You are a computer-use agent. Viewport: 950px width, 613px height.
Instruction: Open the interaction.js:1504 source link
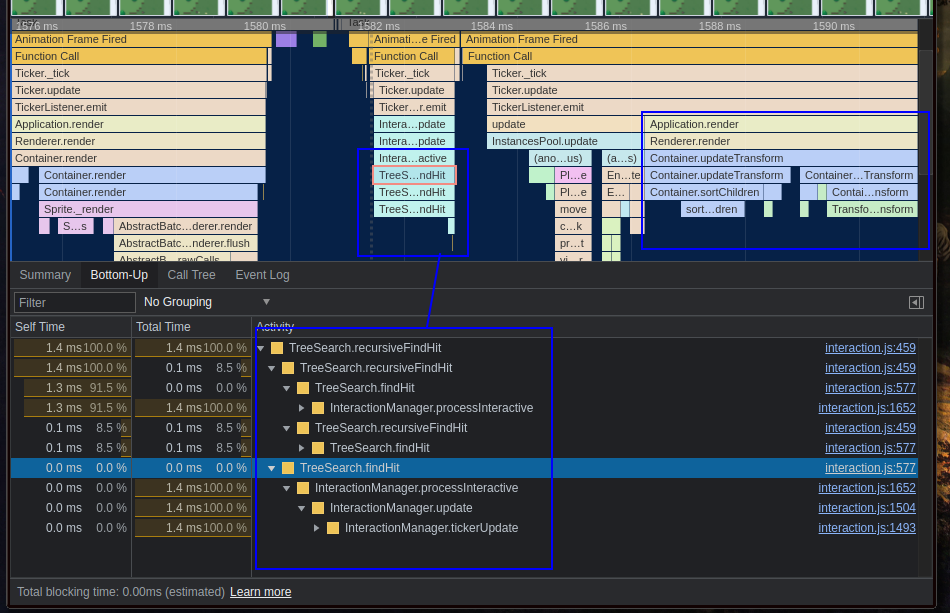coord(866,508)
